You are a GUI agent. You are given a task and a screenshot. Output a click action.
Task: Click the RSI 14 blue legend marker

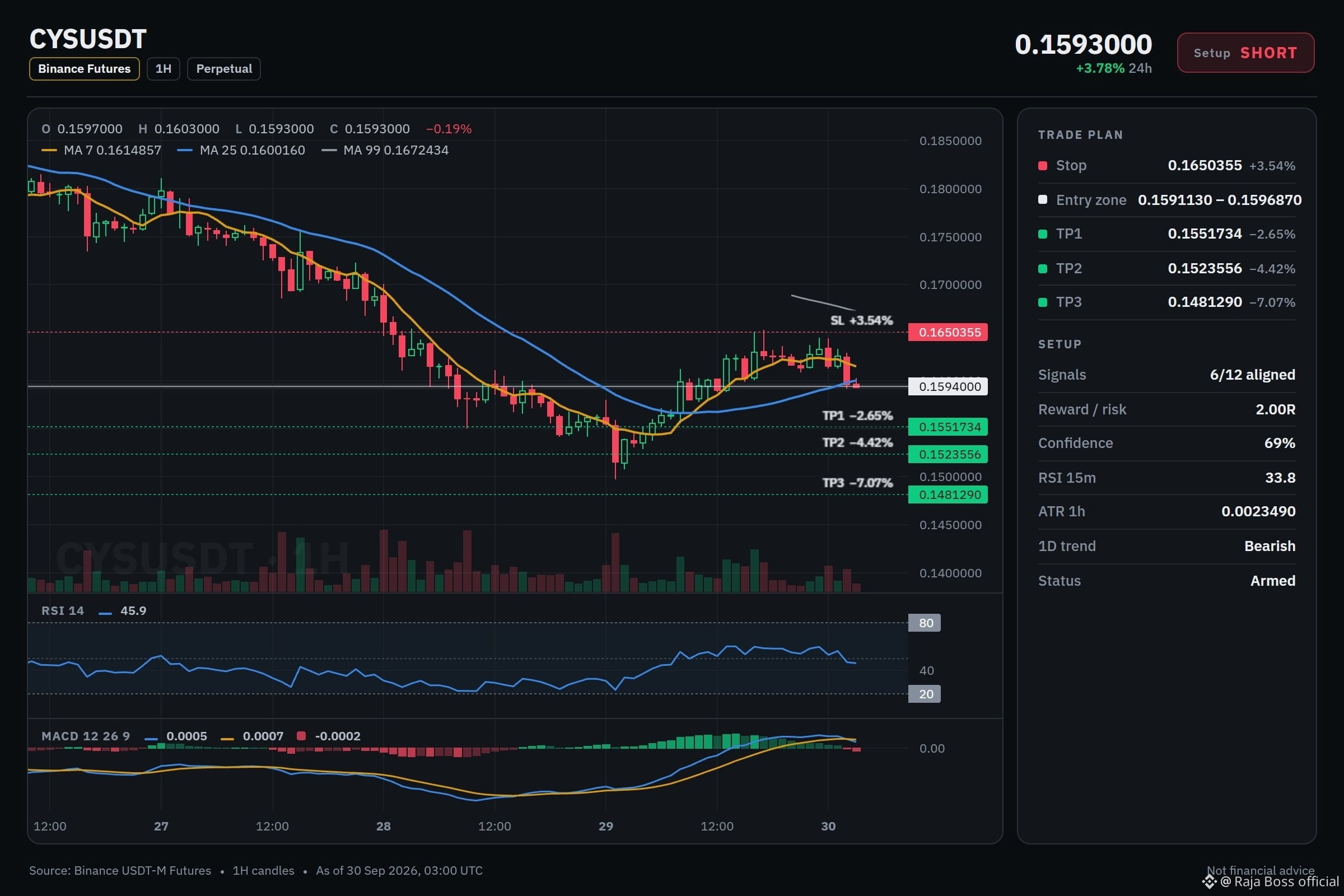[x=105, y=614]
